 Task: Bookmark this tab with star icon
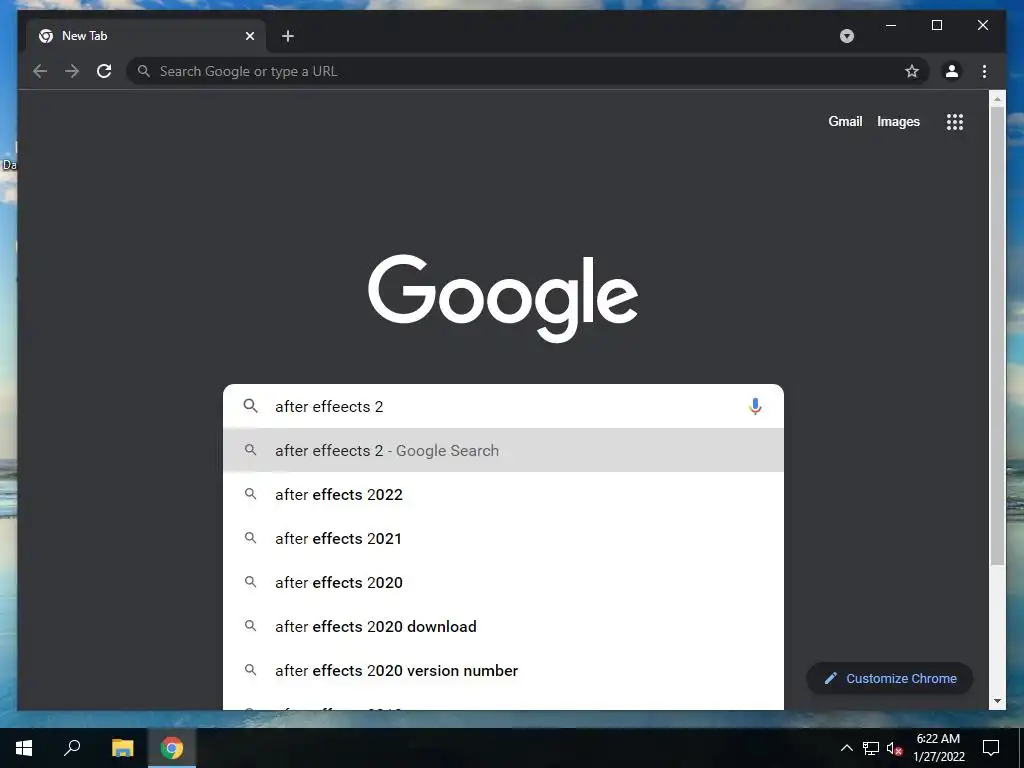[912, 71]
